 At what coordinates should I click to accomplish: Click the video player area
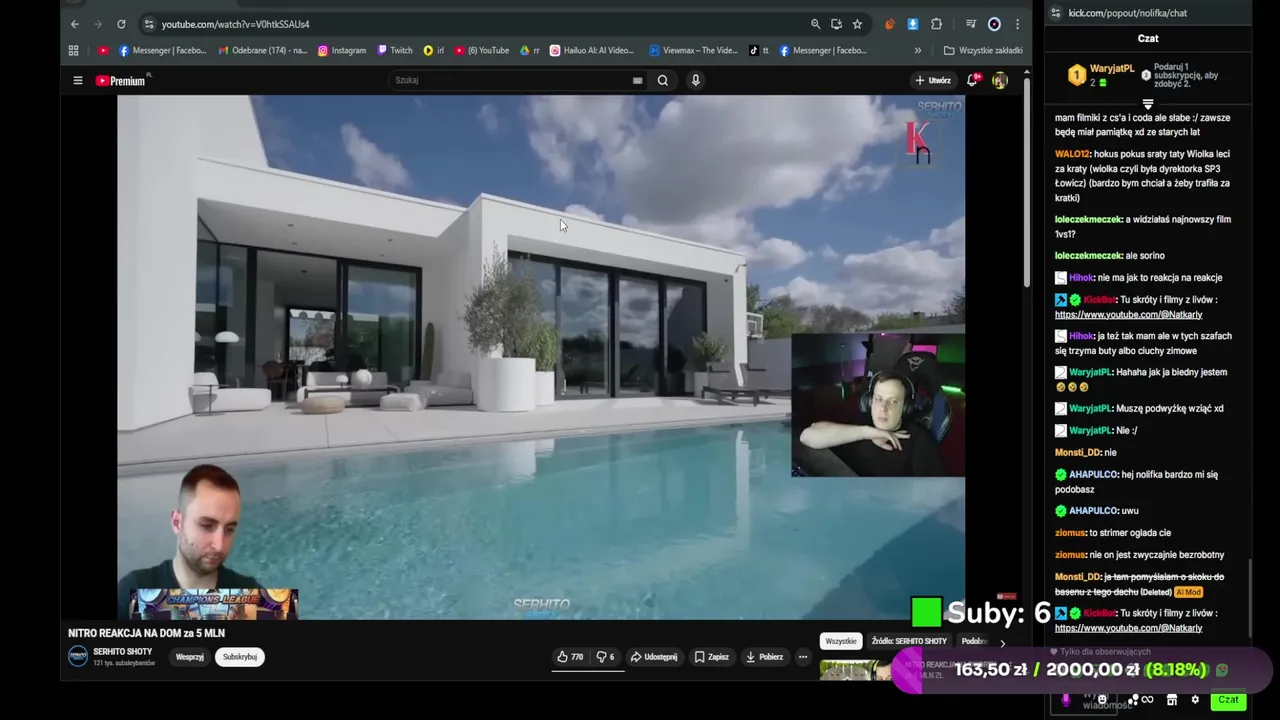click(541, 357)
